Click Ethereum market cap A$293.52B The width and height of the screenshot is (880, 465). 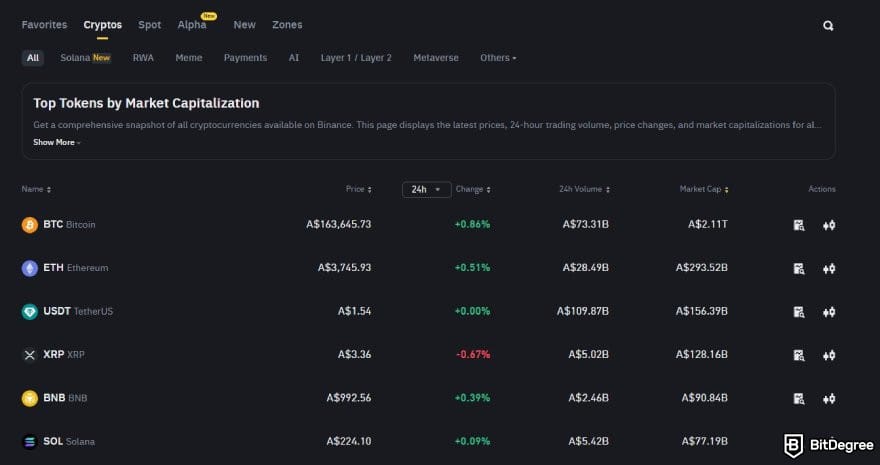pyautogui.click(x=702, y=268)
